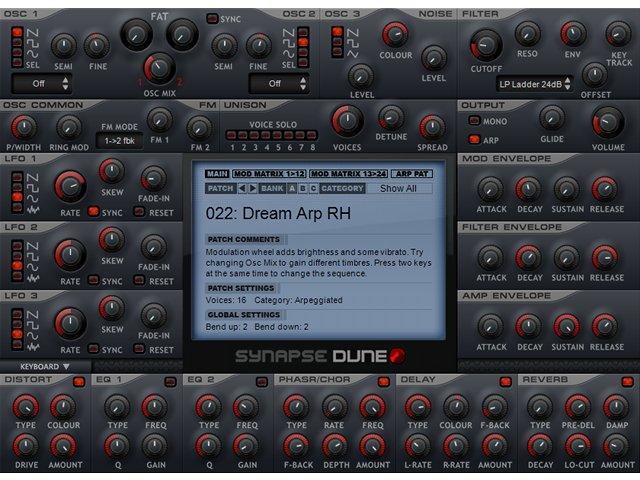Toggle Arp output switch
Screen dimensions: 640x480
[474, 140]
